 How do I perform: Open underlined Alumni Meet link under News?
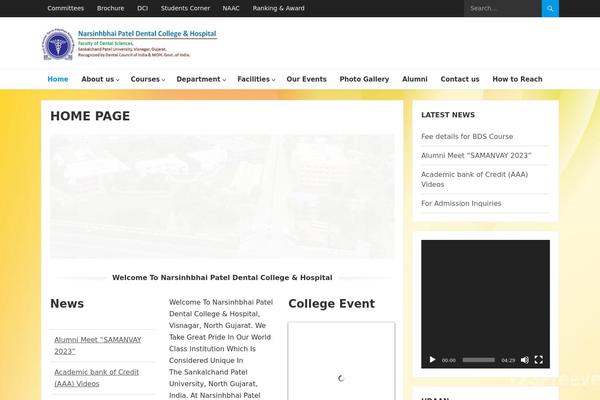[98, 346]
